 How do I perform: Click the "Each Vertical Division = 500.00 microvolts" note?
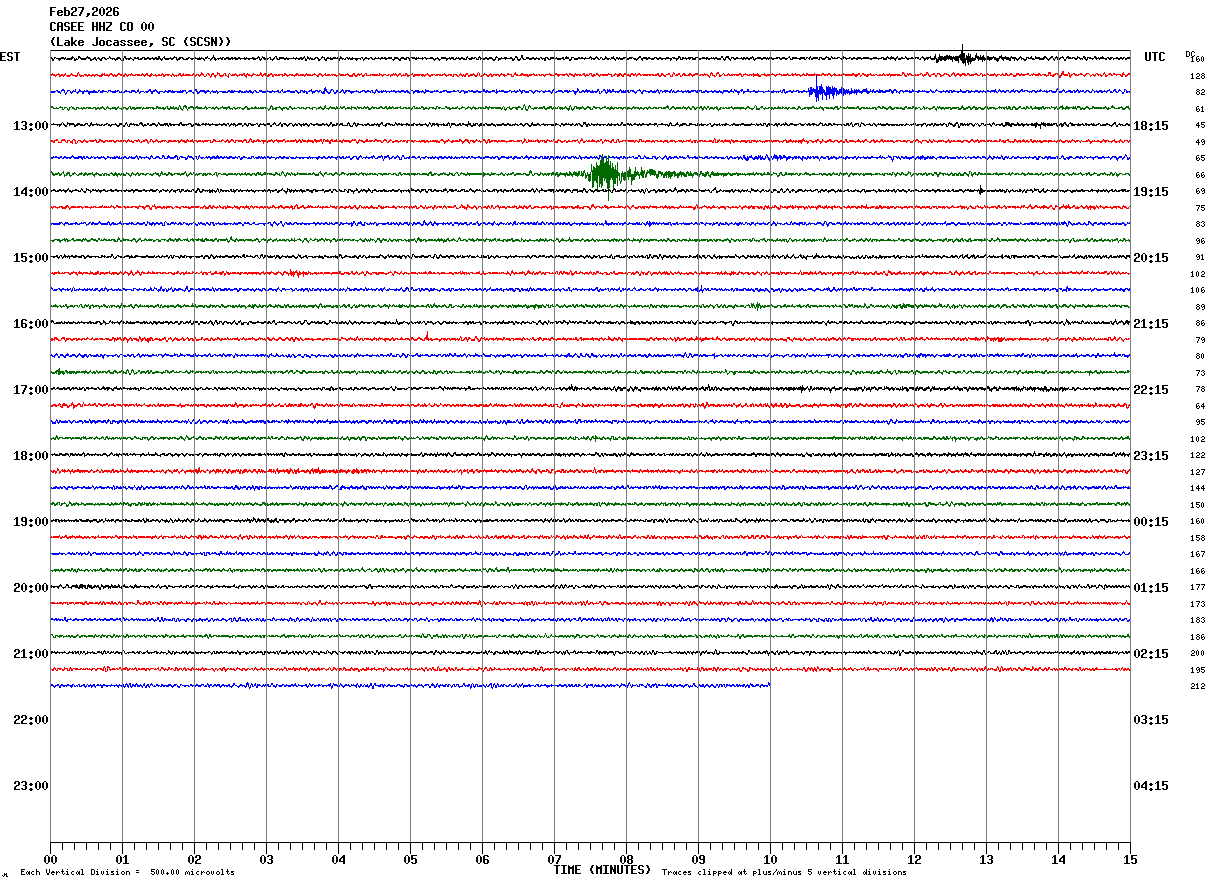[x=127, y=873]
